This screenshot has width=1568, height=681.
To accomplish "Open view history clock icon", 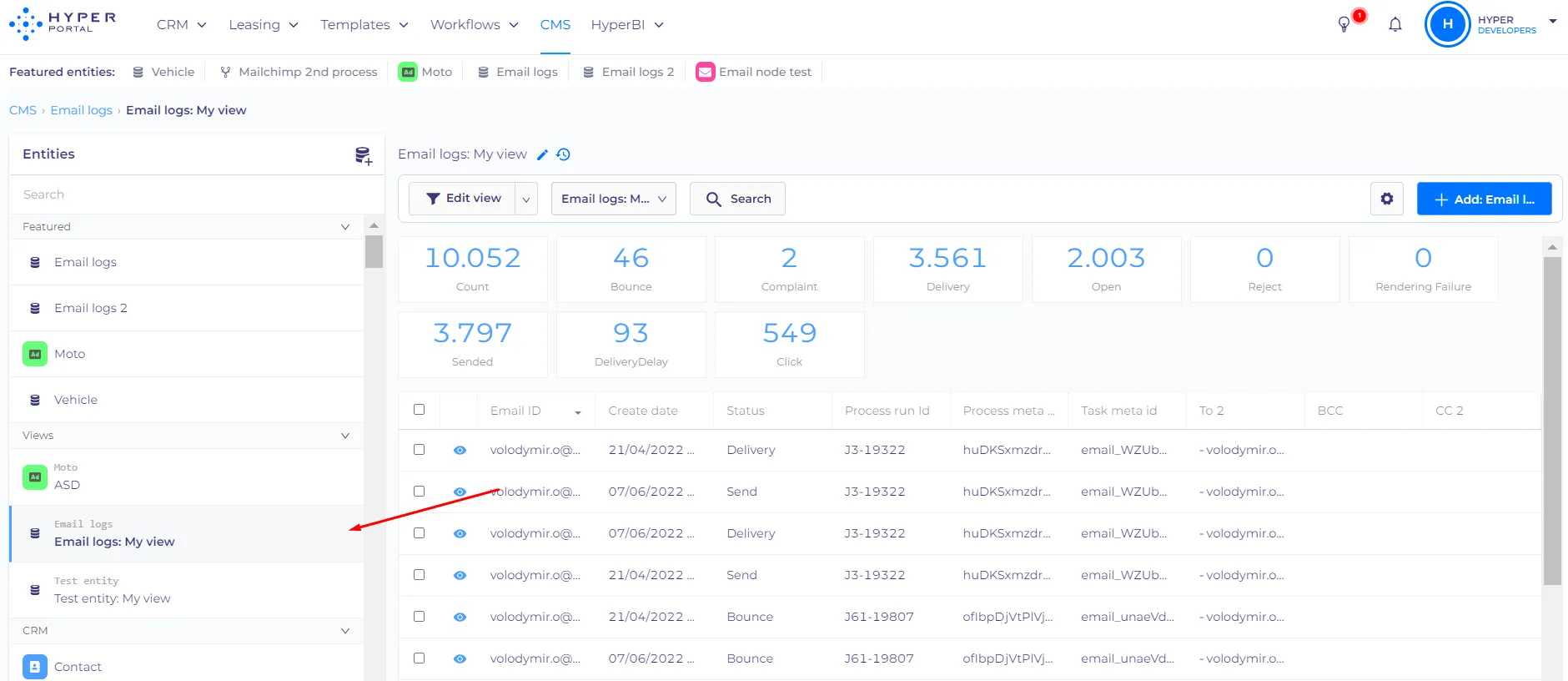I will point(564,154).
